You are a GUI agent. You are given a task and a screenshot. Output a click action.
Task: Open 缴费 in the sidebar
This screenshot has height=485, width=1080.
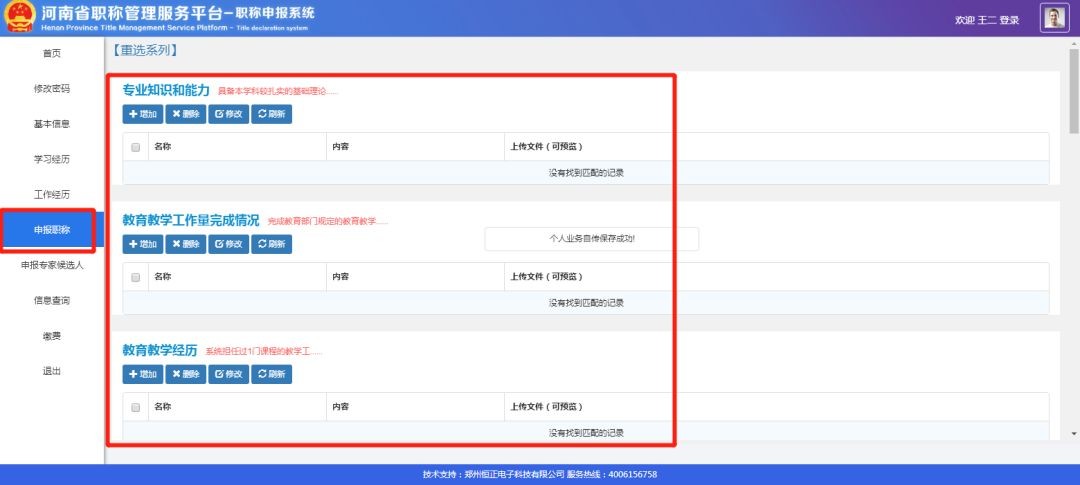coord(52,336)
